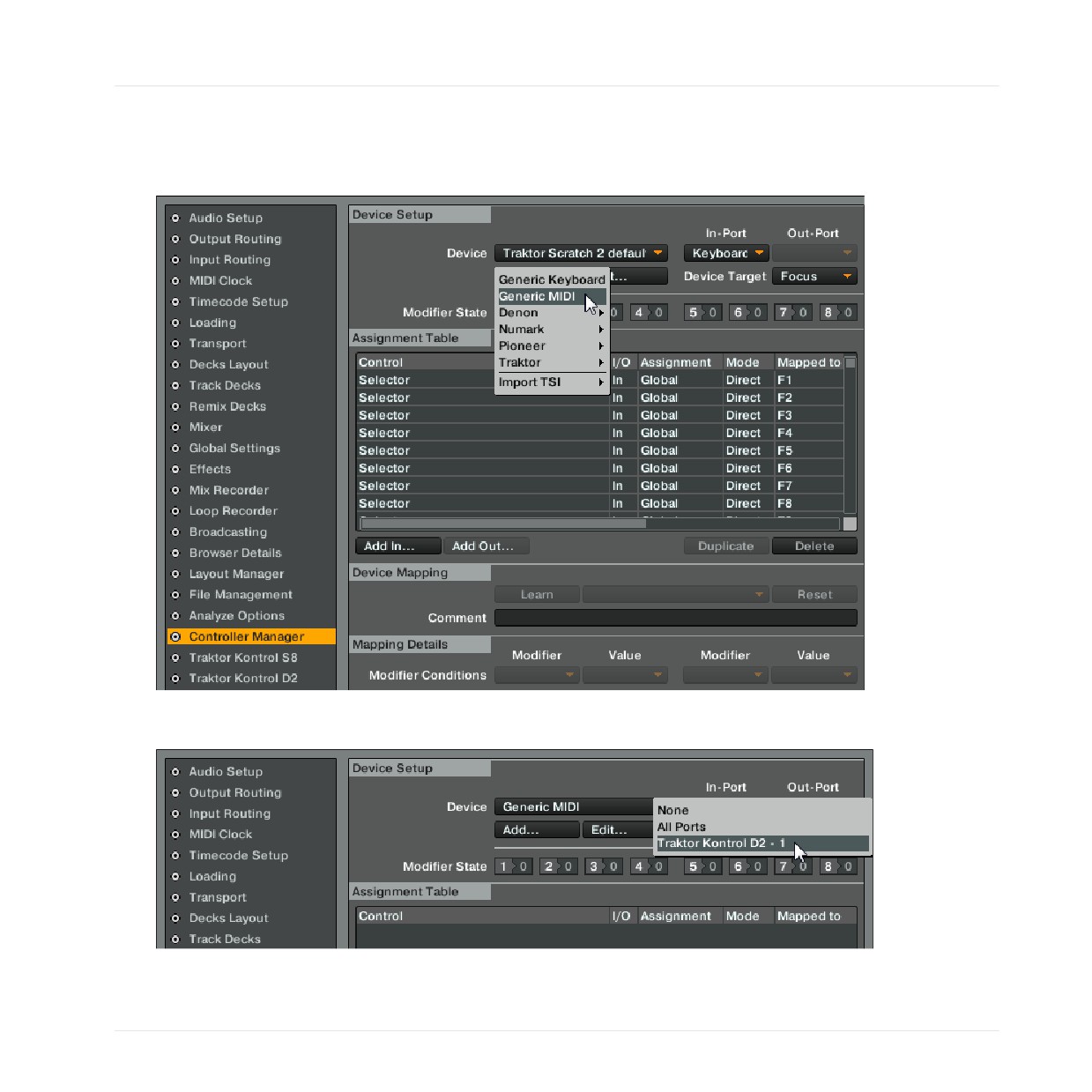The height and width of the screenshot is (1092, 1092).
Task: Select the Selector row mapped to F1
Action: (599, 381)
